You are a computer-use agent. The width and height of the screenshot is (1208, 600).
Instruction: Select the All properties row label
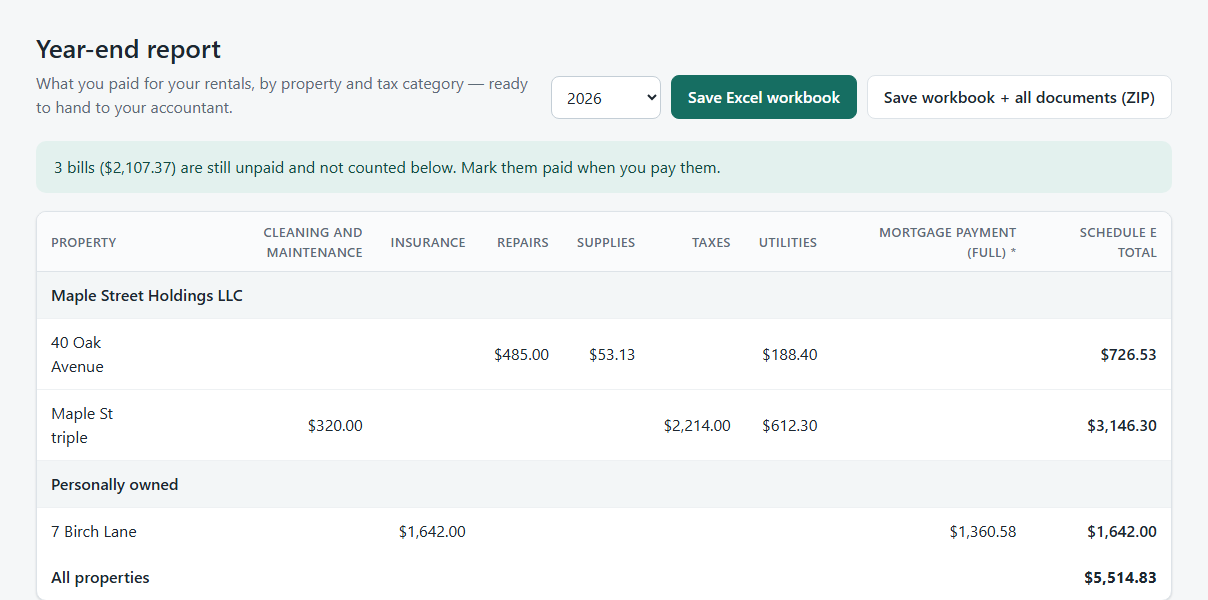(x=100, y=577)
